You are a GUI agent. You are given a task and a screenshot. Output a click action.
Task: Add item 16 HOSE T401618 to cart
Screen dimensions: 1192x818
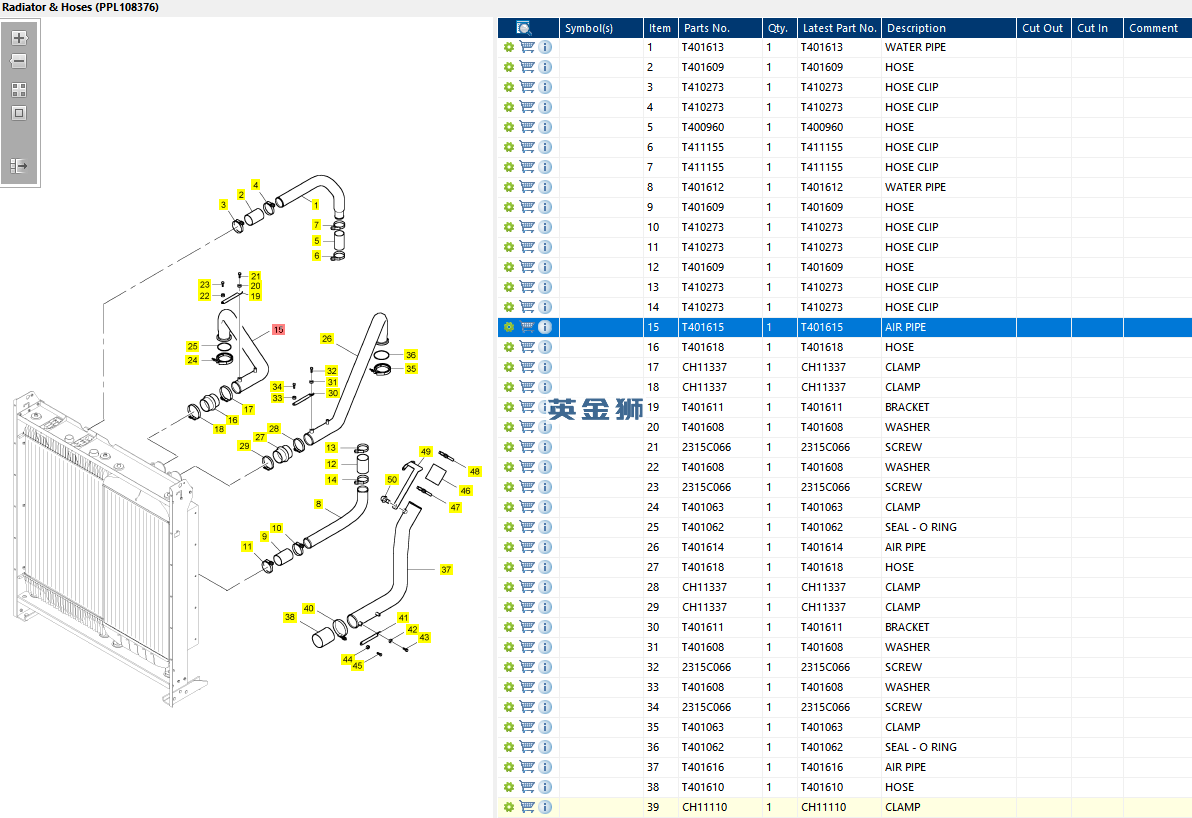click(527, 347)
